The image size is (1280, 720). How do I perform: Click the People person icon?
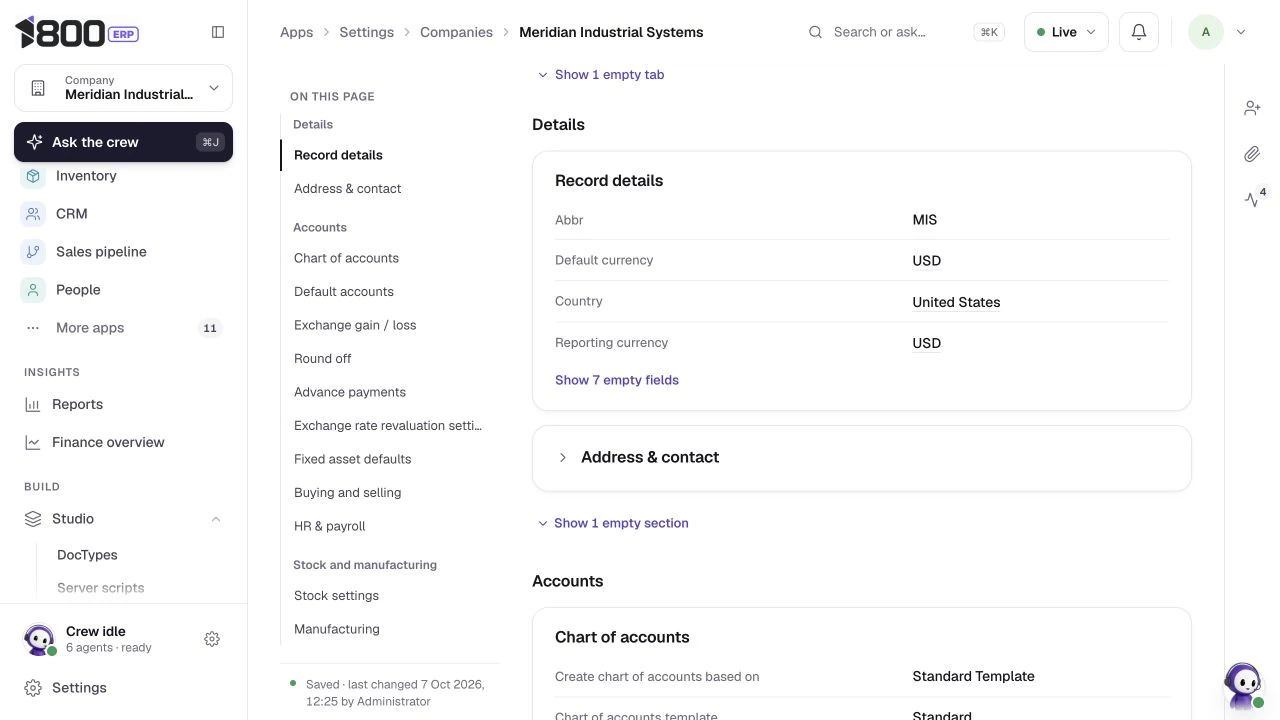click(x=33, y=290)
